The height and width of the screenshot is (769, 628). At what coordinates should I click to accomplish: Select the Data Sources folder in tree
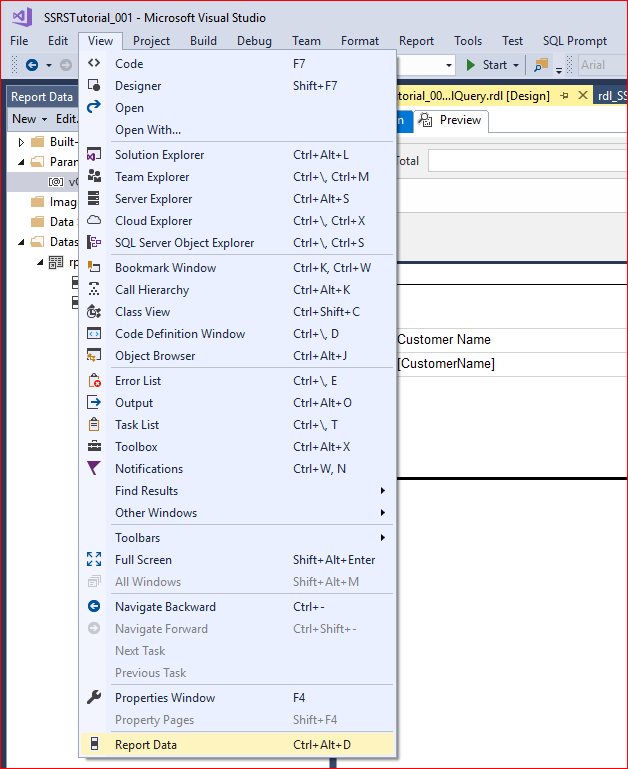coord(54,222)
